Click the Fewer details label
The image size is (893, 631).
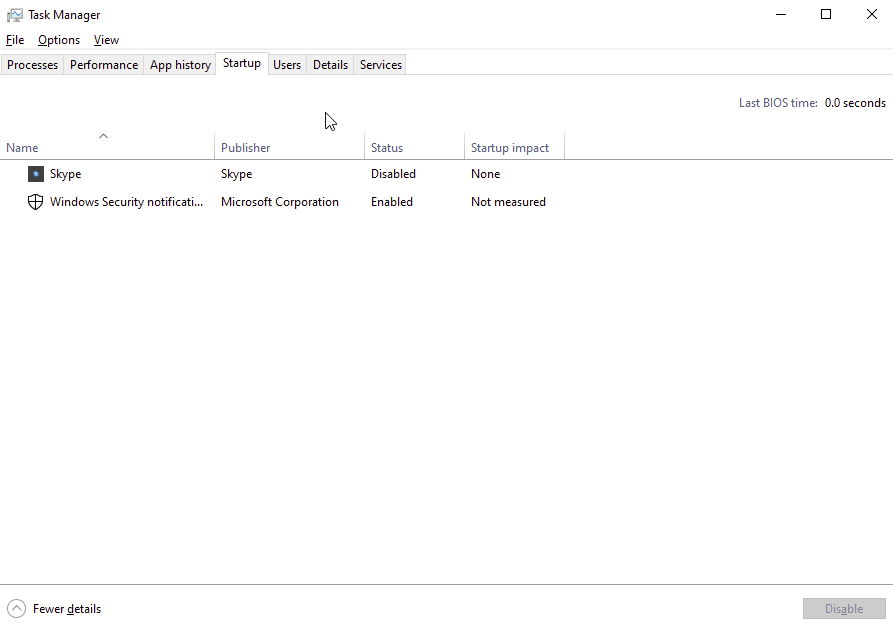click(67, 608)
